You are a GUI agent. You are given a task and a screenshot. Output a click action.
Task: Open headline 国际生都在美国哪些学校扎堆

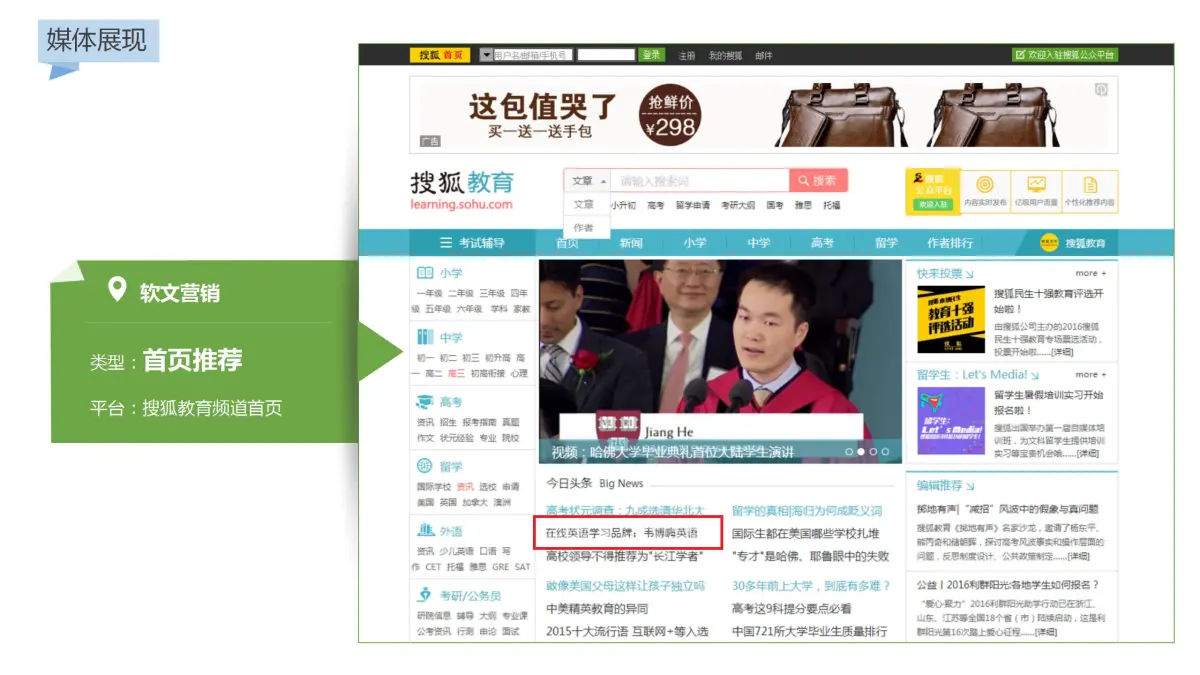[x=806, y=533]
